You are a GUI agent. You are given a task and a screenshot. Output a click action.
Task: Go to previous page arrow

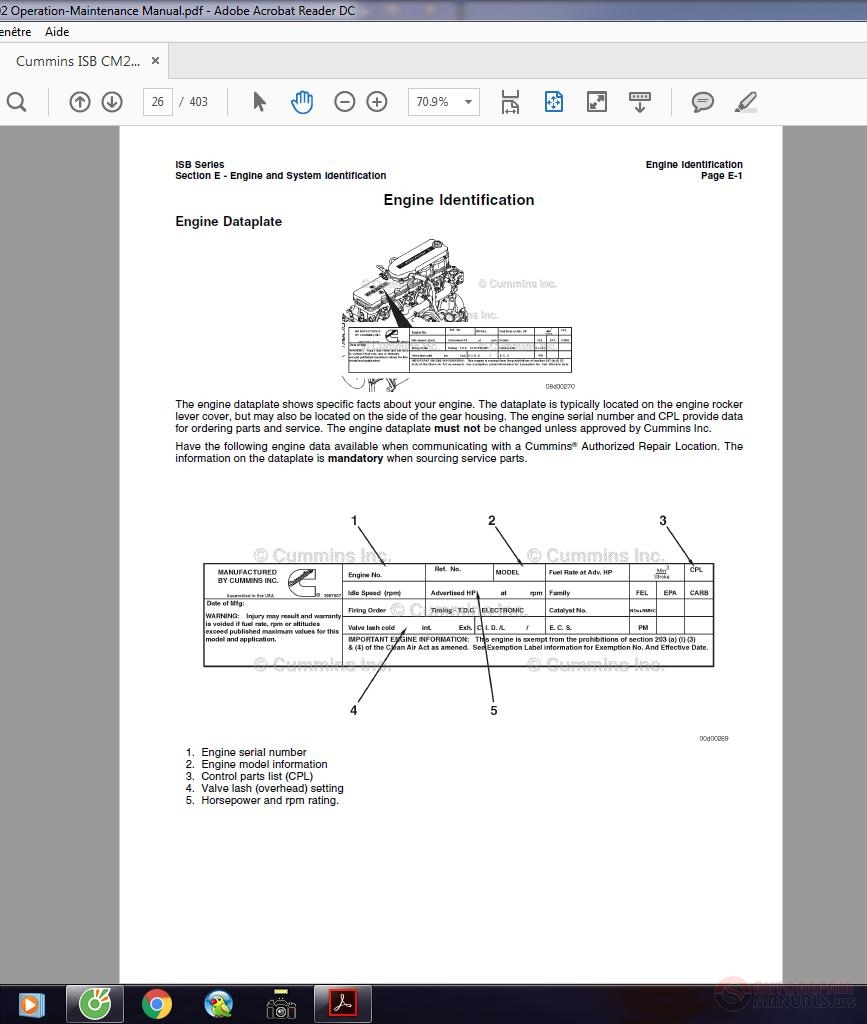(x=80, y=102)
